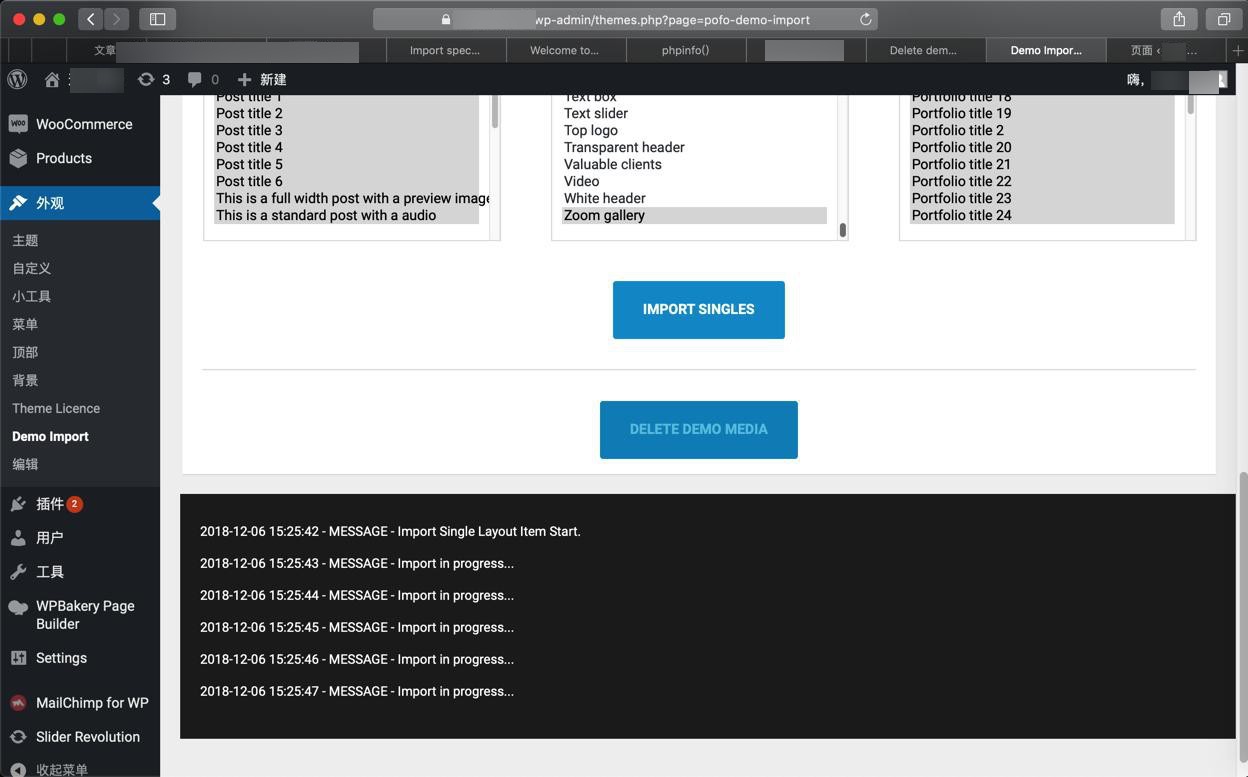
Task: Click the 插件 plug icon
Action: click(18, 504)
